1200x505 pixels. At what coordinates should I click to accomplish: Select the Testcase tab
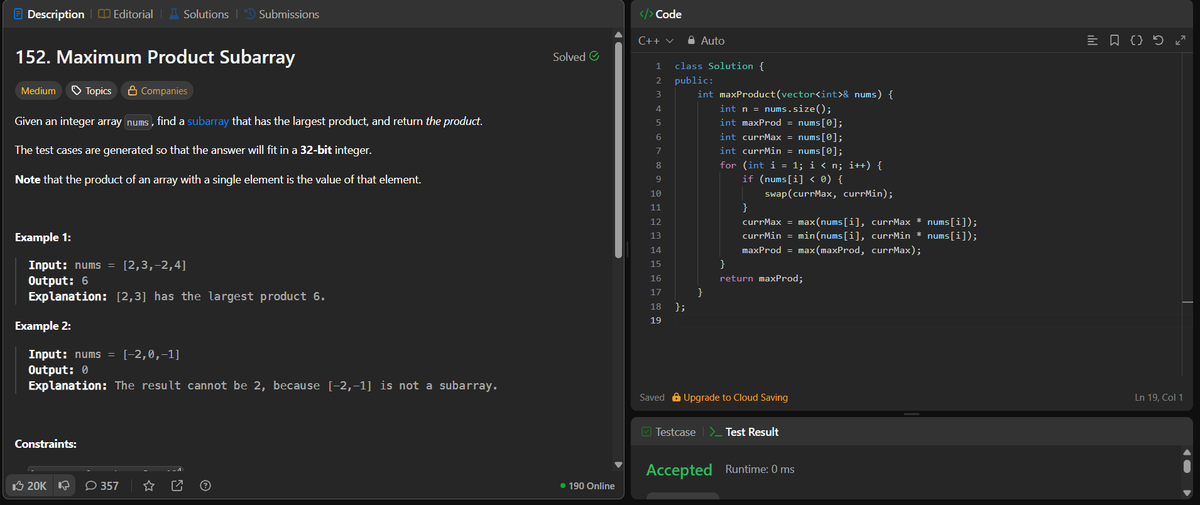point(669,432)
